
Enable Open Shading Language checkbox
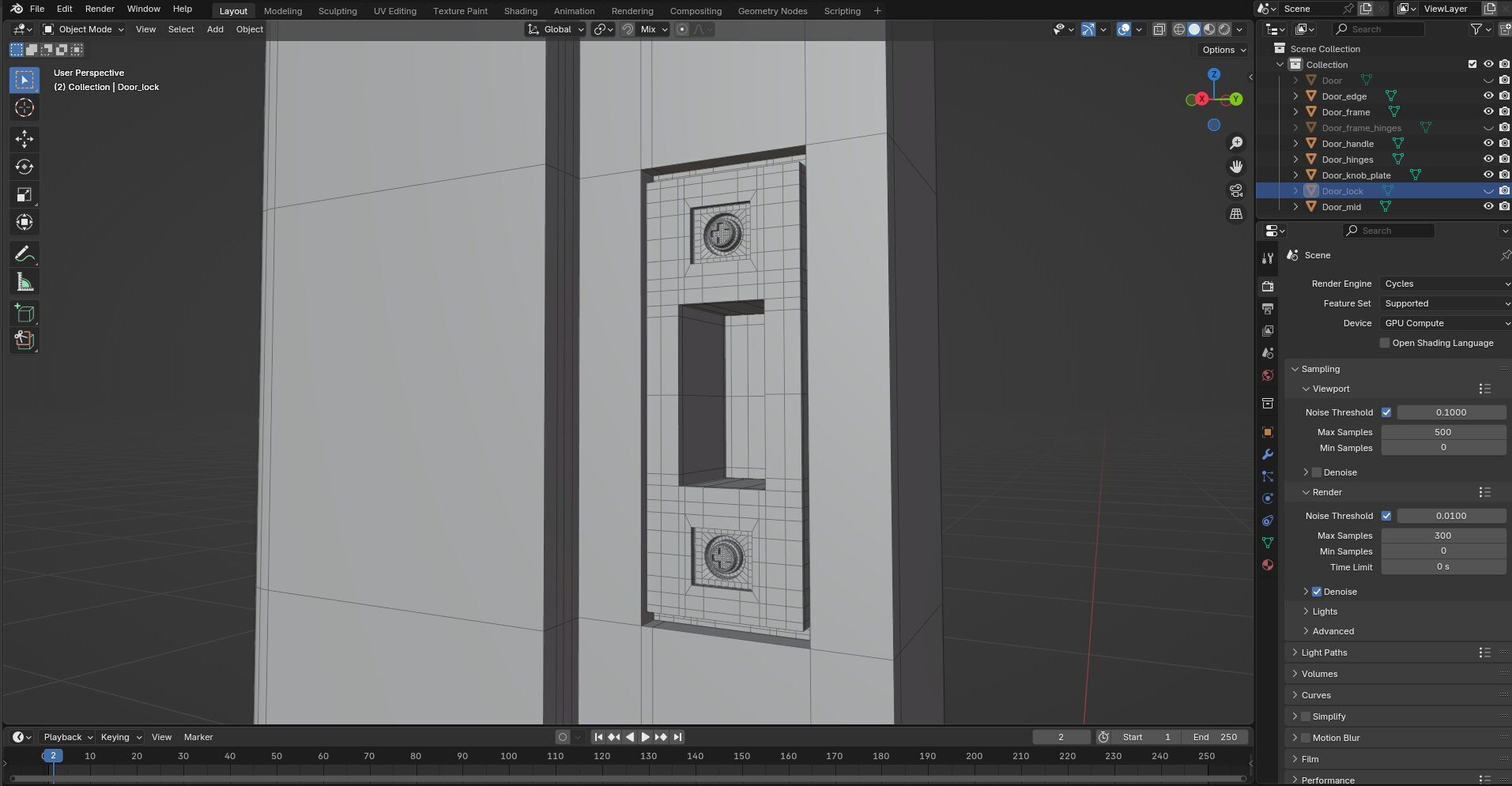point(1385,343)
